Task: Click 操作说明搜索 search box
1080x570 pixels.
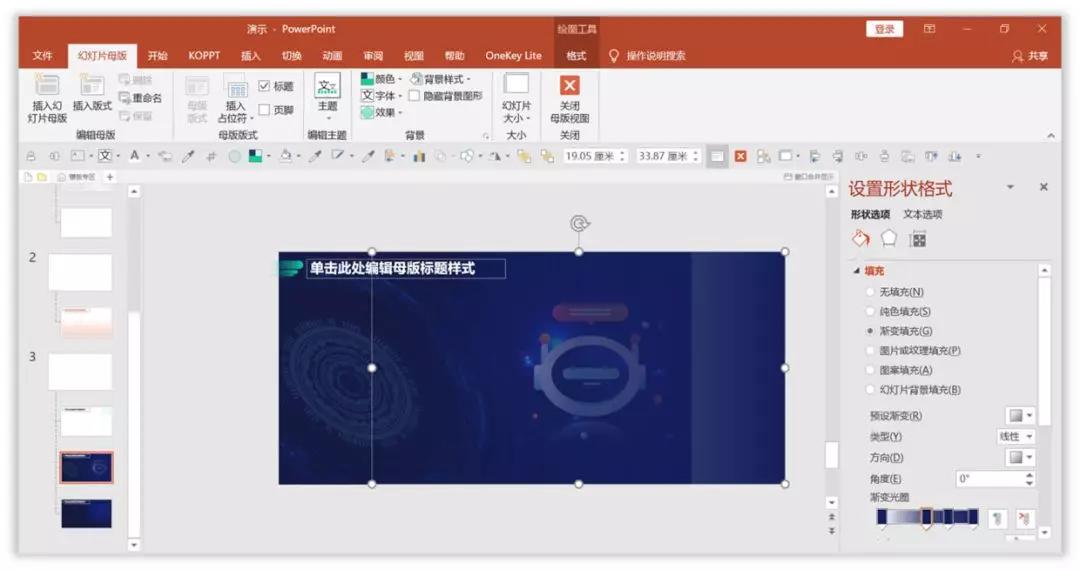Action: (x=647, y=56)
